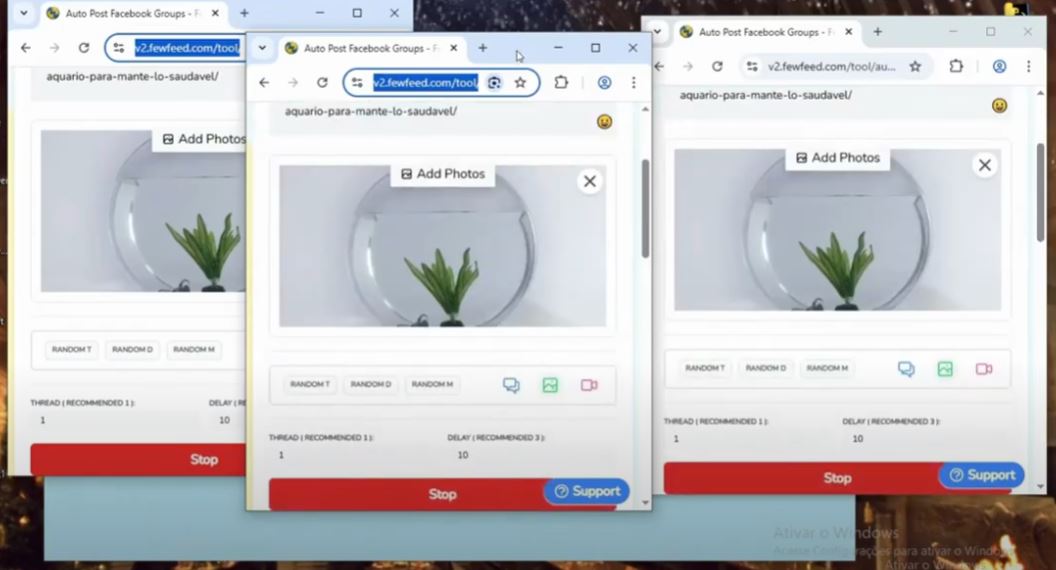1056x570 pixels.
Task: Select Auto Post Facebook Groups tab in middle window
Action: tap(371, 48)
